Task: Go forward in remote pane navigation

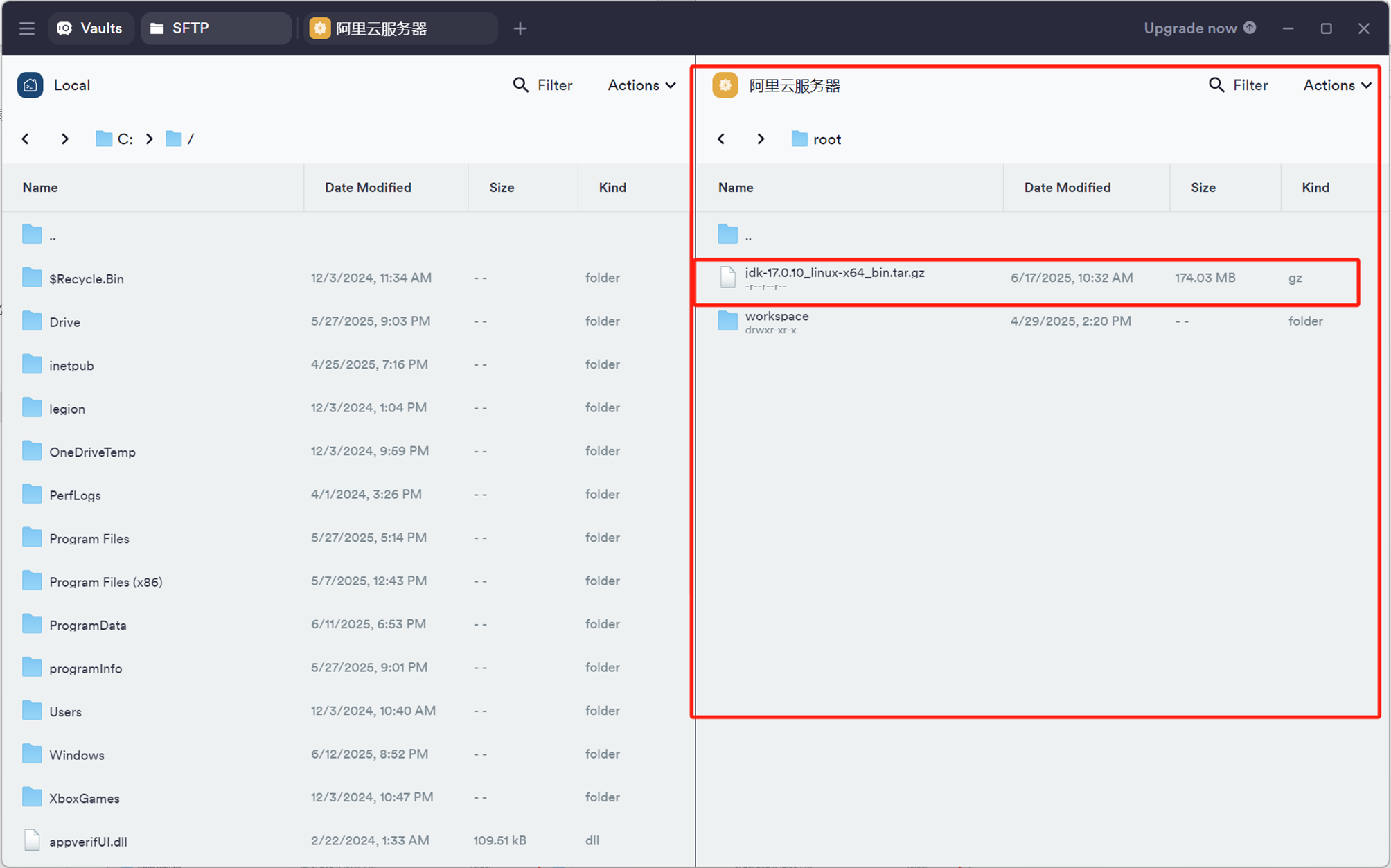Action: coord(761,139)
